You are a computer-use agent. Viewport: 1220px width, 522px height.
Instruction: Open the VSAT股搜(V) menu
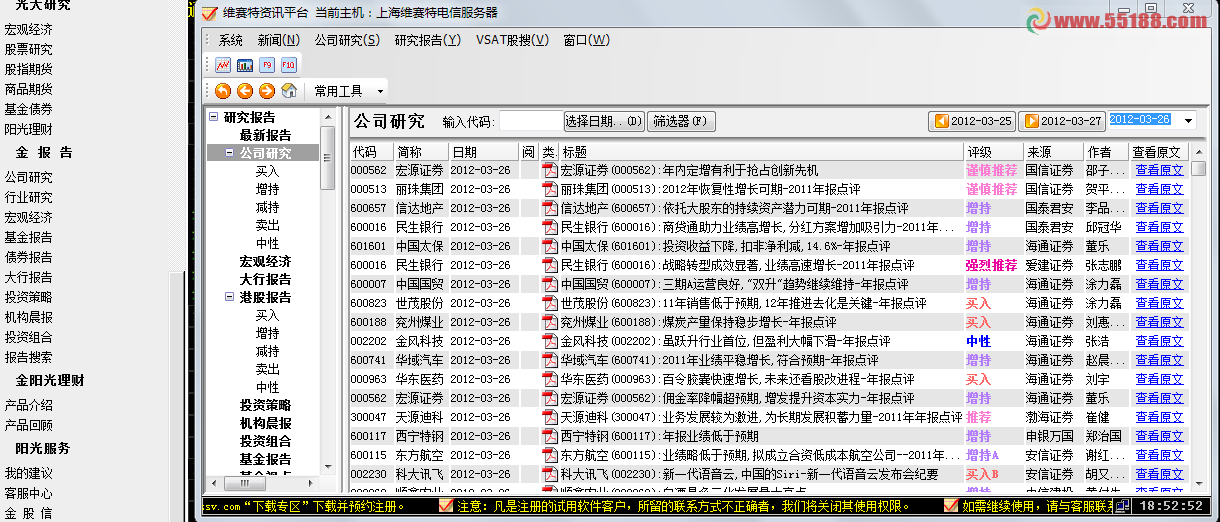coord(512,40)
